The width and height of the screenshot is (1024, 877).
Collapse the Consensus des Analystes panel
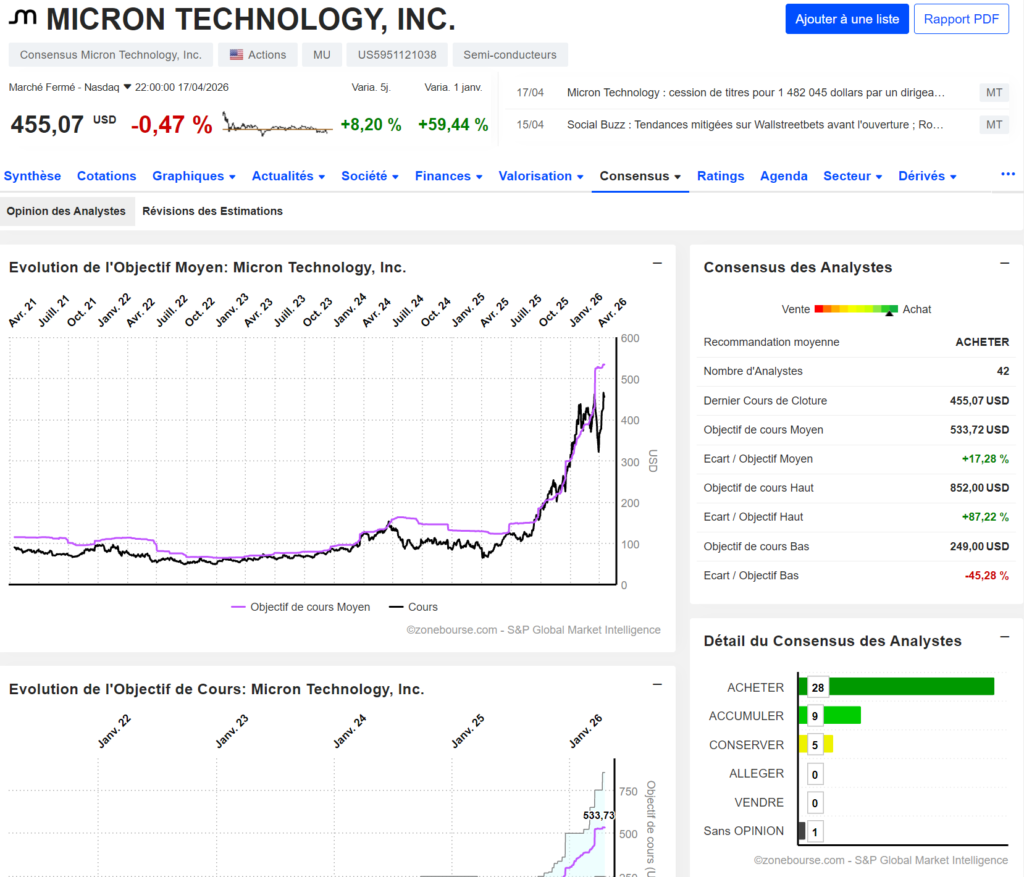1005,263
